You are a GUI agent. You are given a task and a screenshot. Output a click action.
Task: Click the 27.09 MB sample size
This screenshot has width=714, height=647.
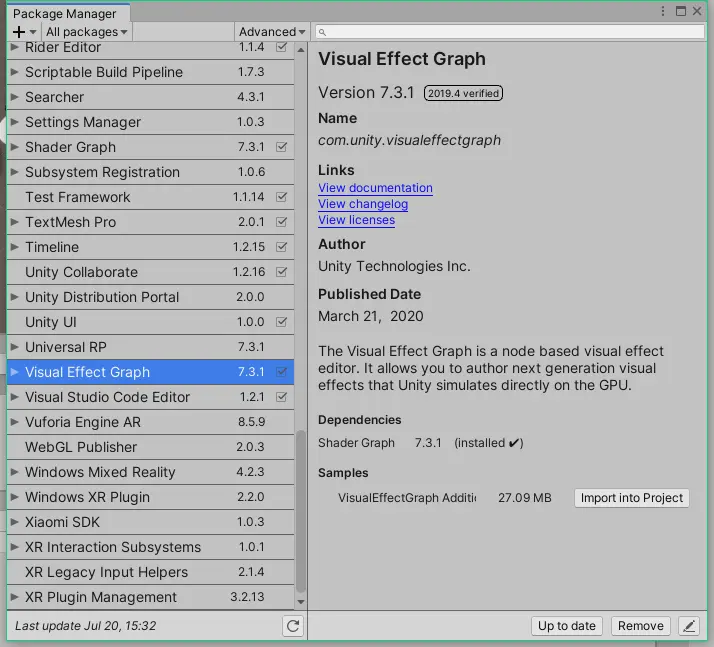525,498
